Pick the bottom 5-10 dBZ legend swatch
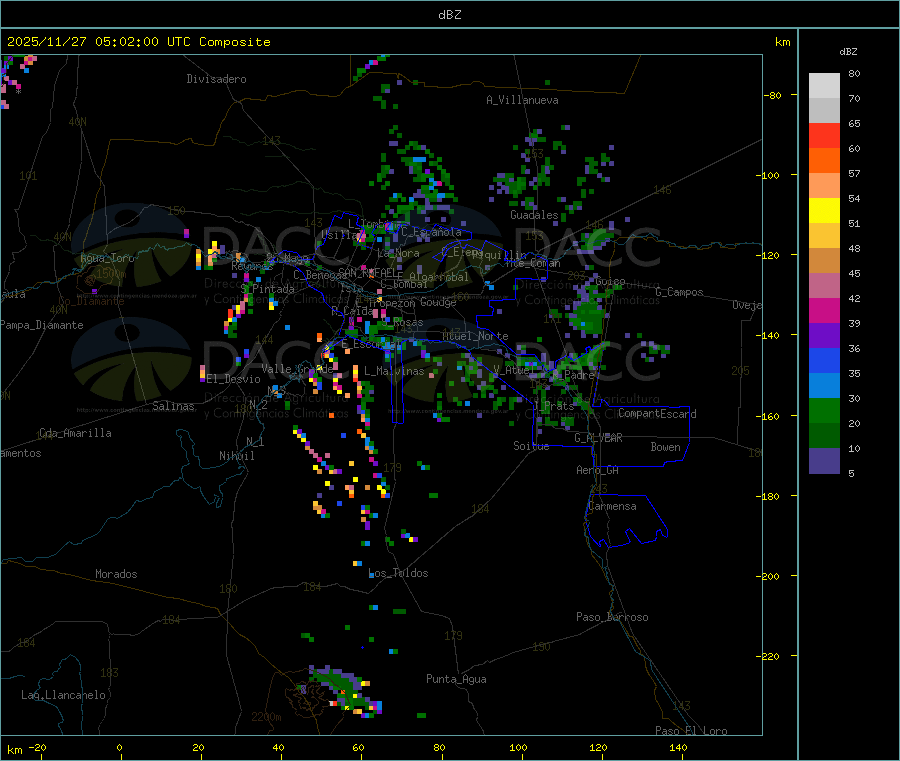Screen dimensions: 900x761 824,461
